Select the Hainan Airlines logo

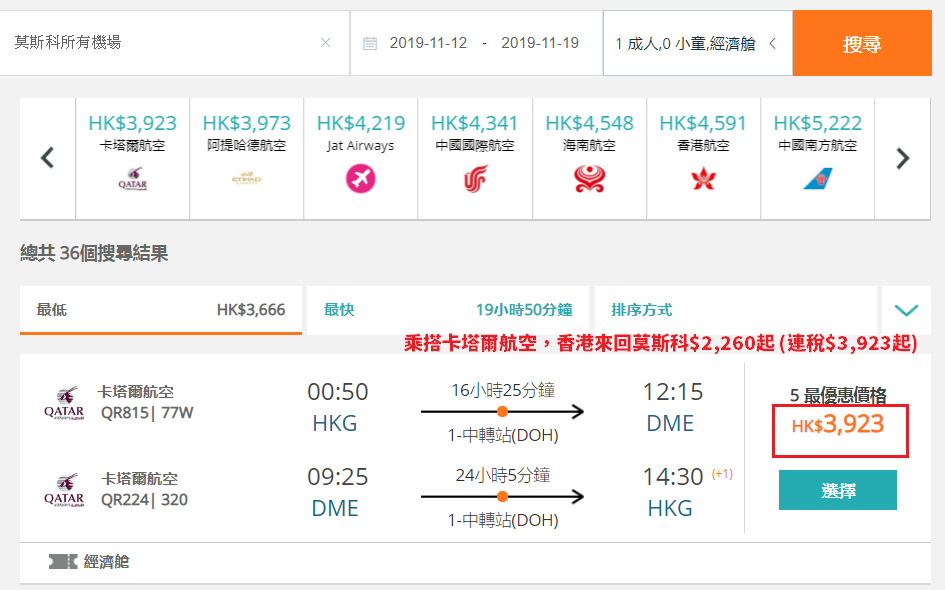click(589, 179)
